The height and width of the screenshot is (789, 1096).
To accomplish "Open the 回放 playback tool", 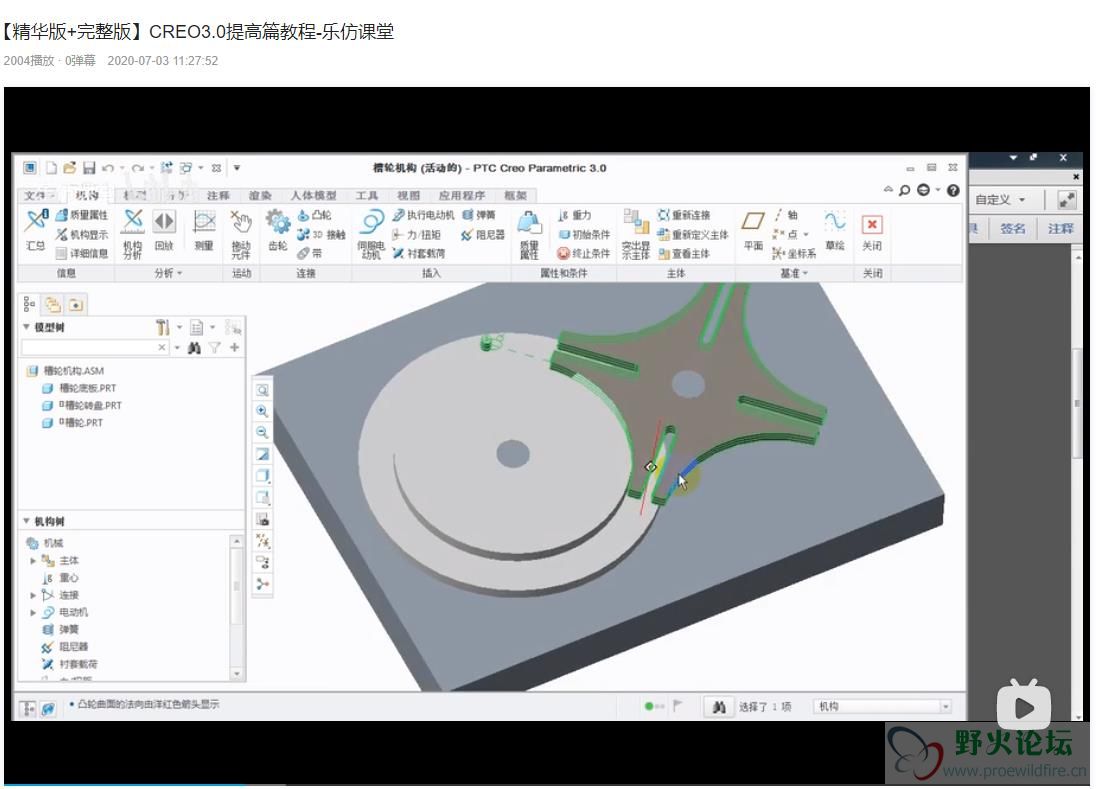I will pyautogui.click(x=164, y=229).
